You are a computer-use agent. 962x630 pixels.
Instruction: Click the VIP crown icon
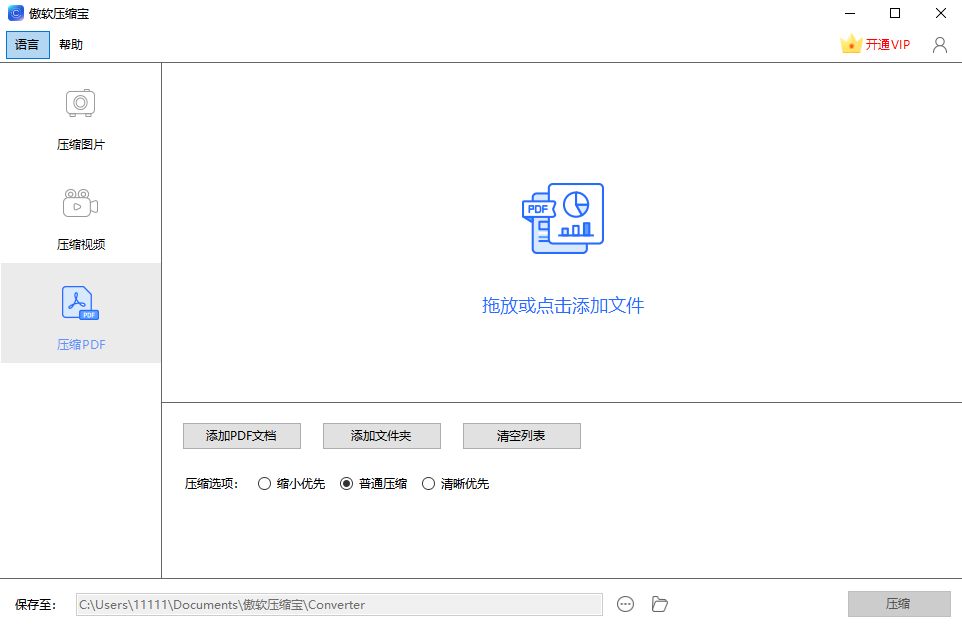click(x=851, y=44)
